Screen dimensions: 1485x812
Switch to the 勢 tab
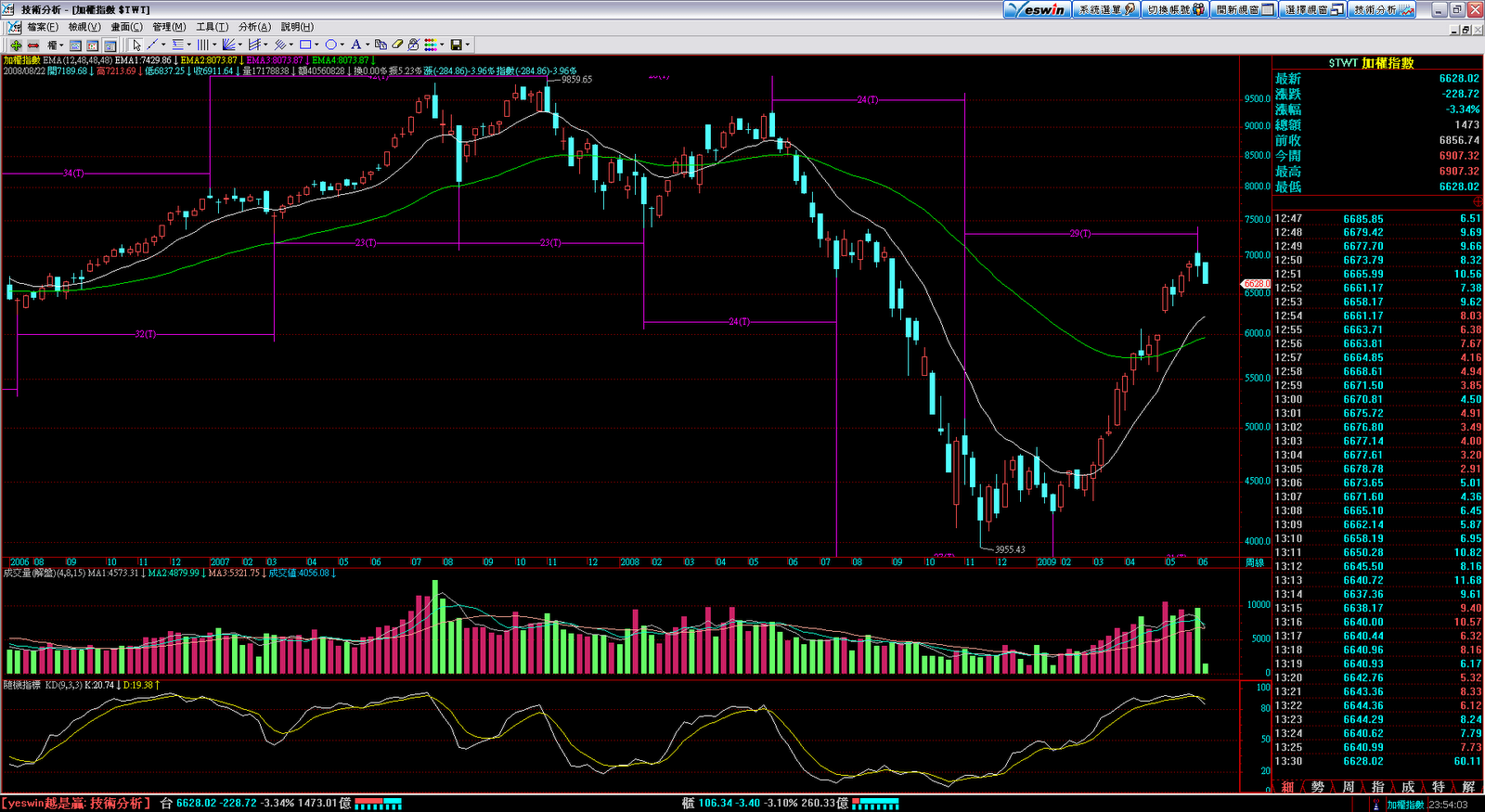point(1318,787)
